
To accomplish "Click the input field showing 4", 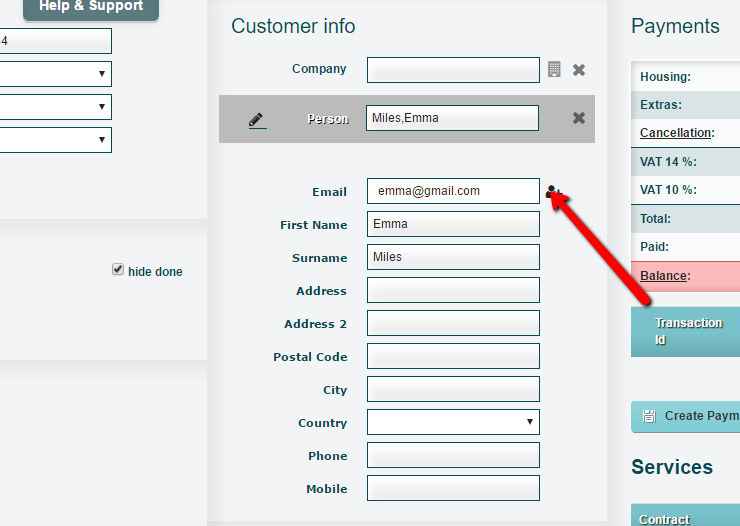I will [x=55, y=41].
